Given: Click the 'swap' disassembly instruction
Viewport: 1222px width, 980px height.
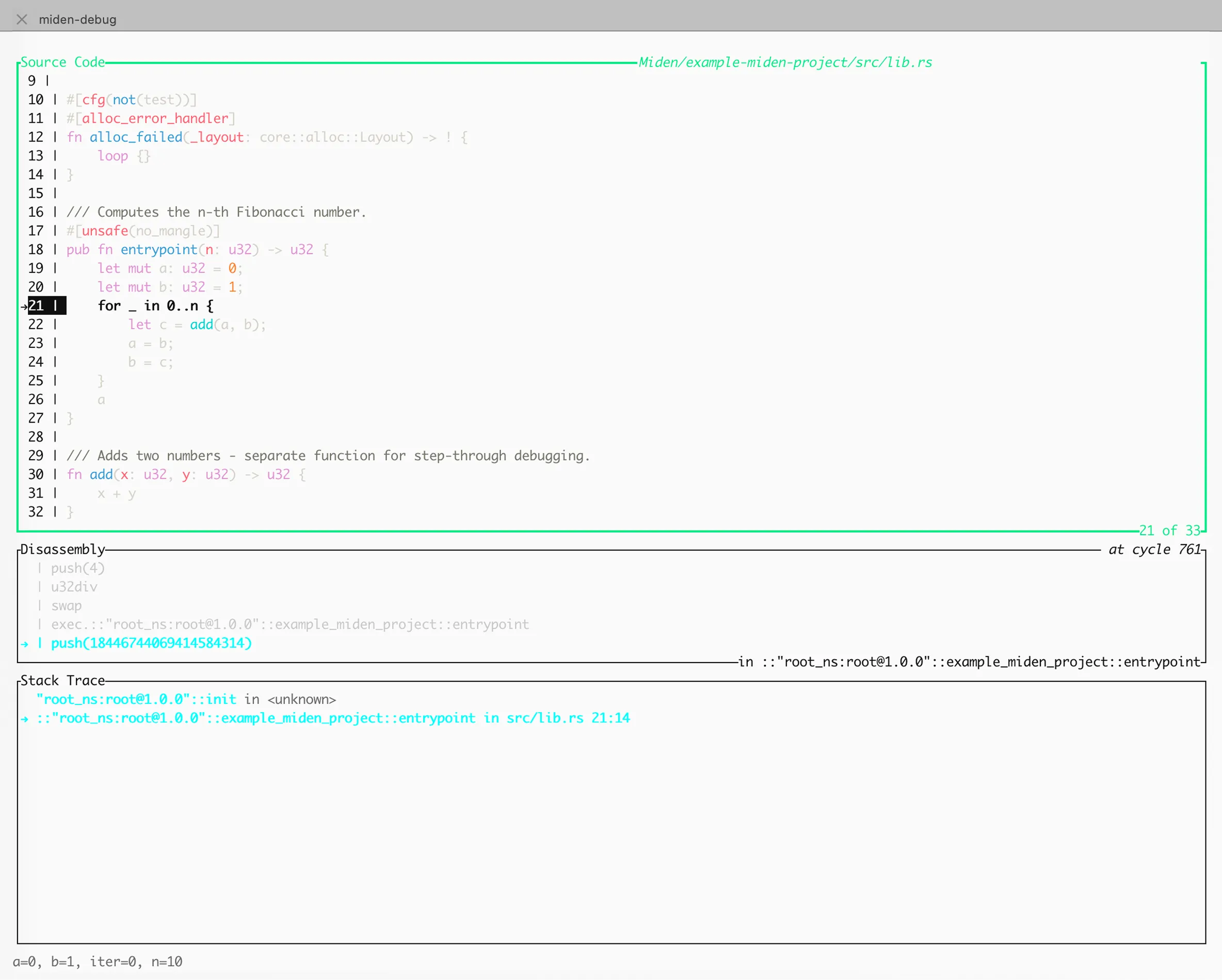Looking at the screenshot, I should tap(67, 605).
